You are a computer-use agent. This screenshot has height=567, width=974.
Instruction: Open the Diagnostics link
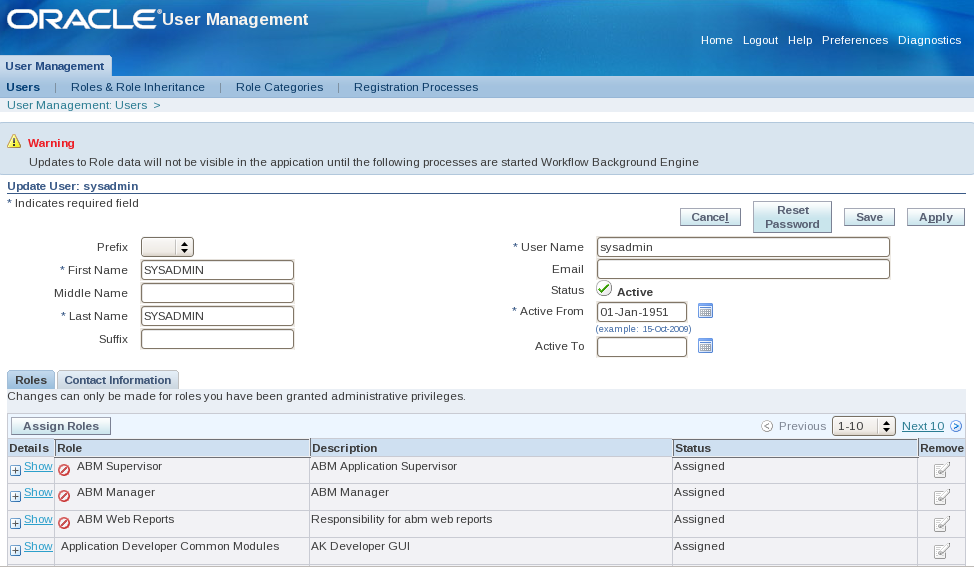point(929,40)
